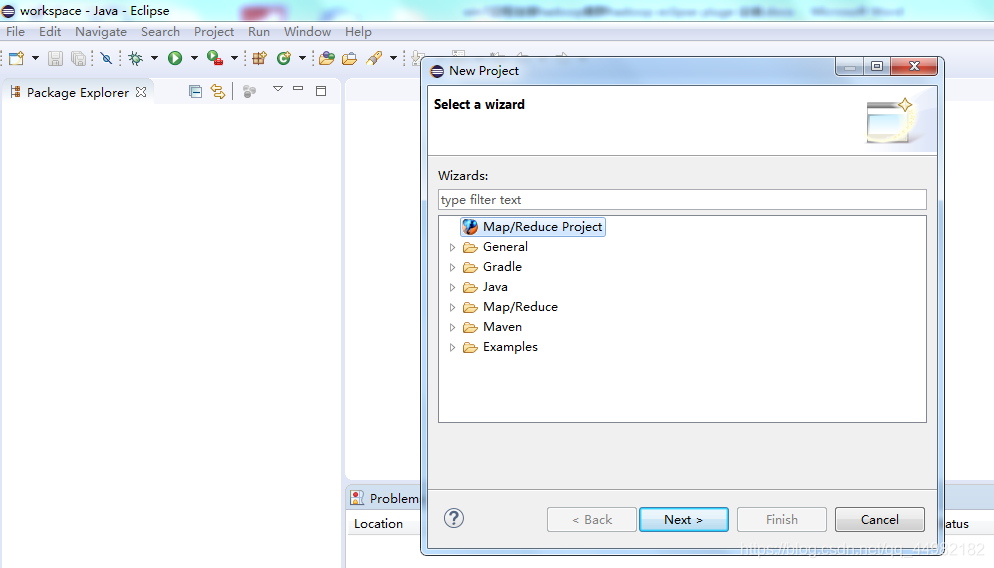Open the Help menu
Image resolution: width=994 pixels, height=568 pixels.
(x=358, y=32)
